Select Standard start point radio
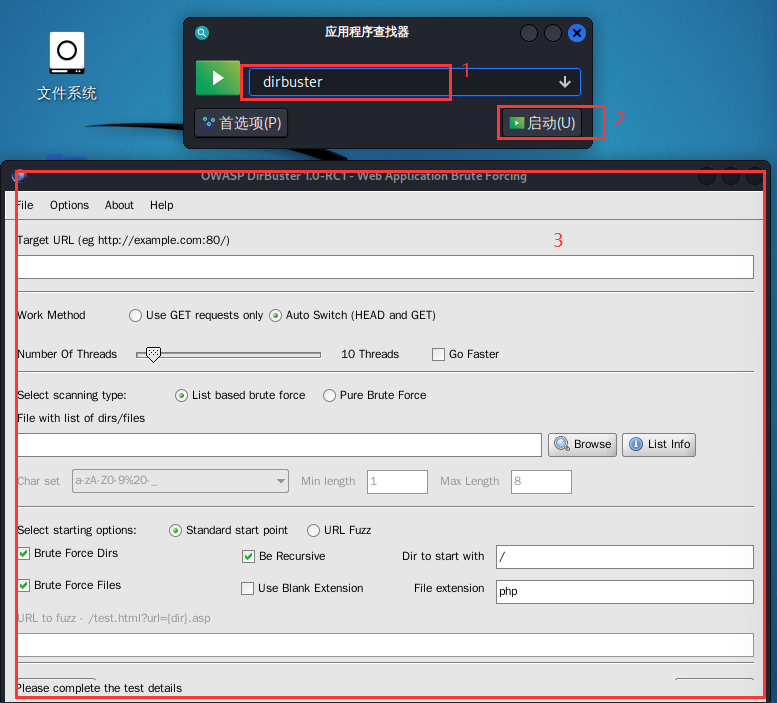777x703 pixels. point(175,531)
